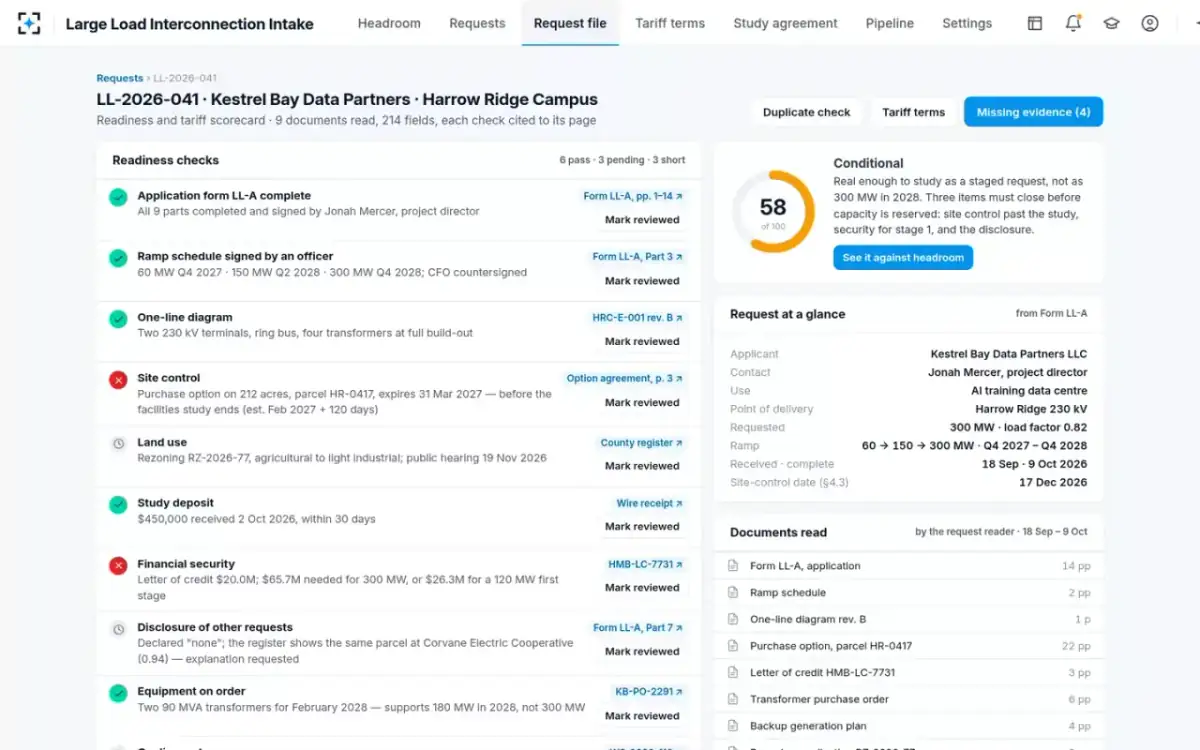Image resolution: width=1200 pixels, height=750 pixels.
Task: Open document row Purchase option, parcel HR-0417
Action: [x=909, y=646]
